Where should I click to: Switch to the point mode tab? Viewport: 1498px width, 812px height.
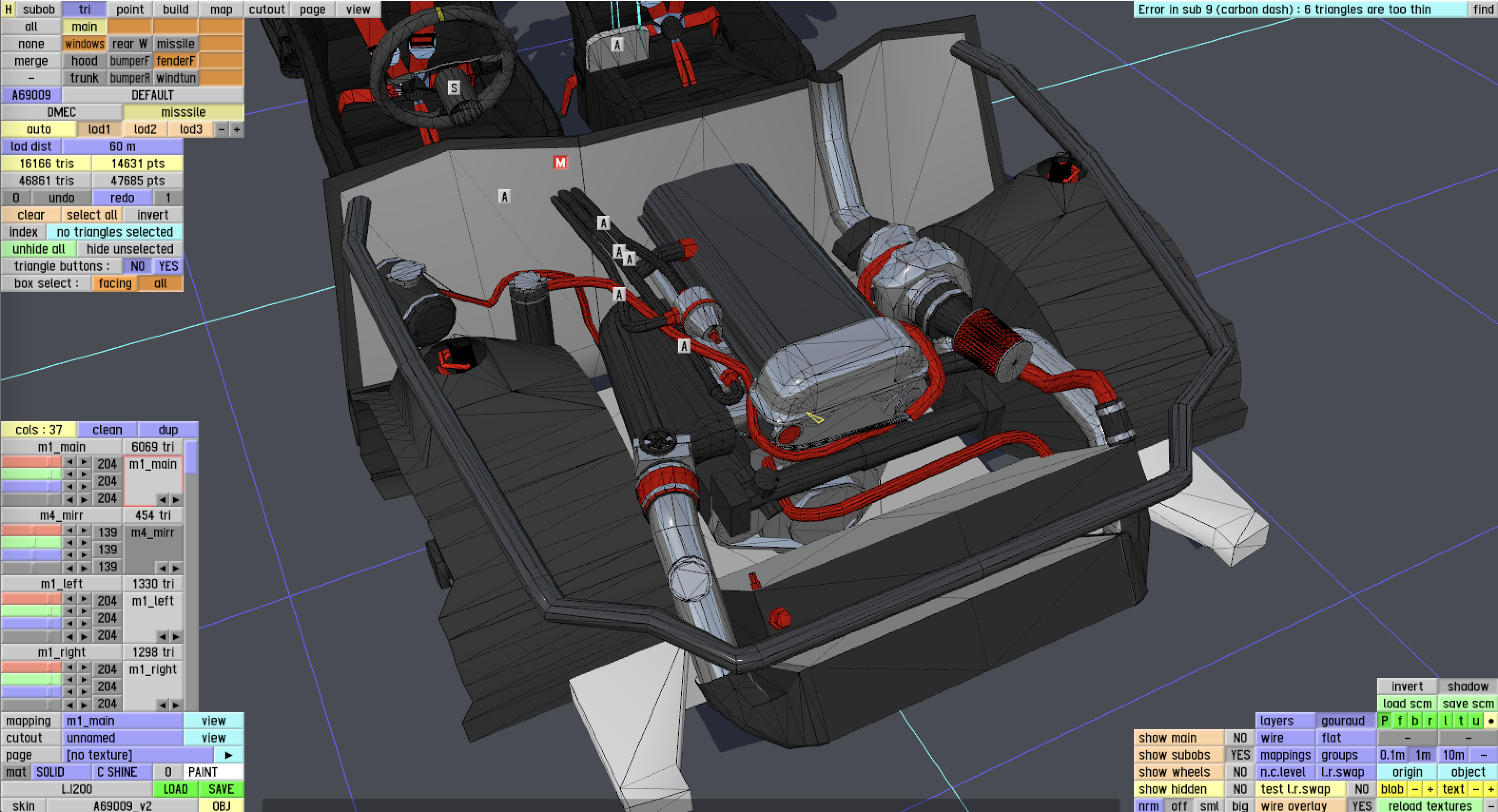pos(129,10)
